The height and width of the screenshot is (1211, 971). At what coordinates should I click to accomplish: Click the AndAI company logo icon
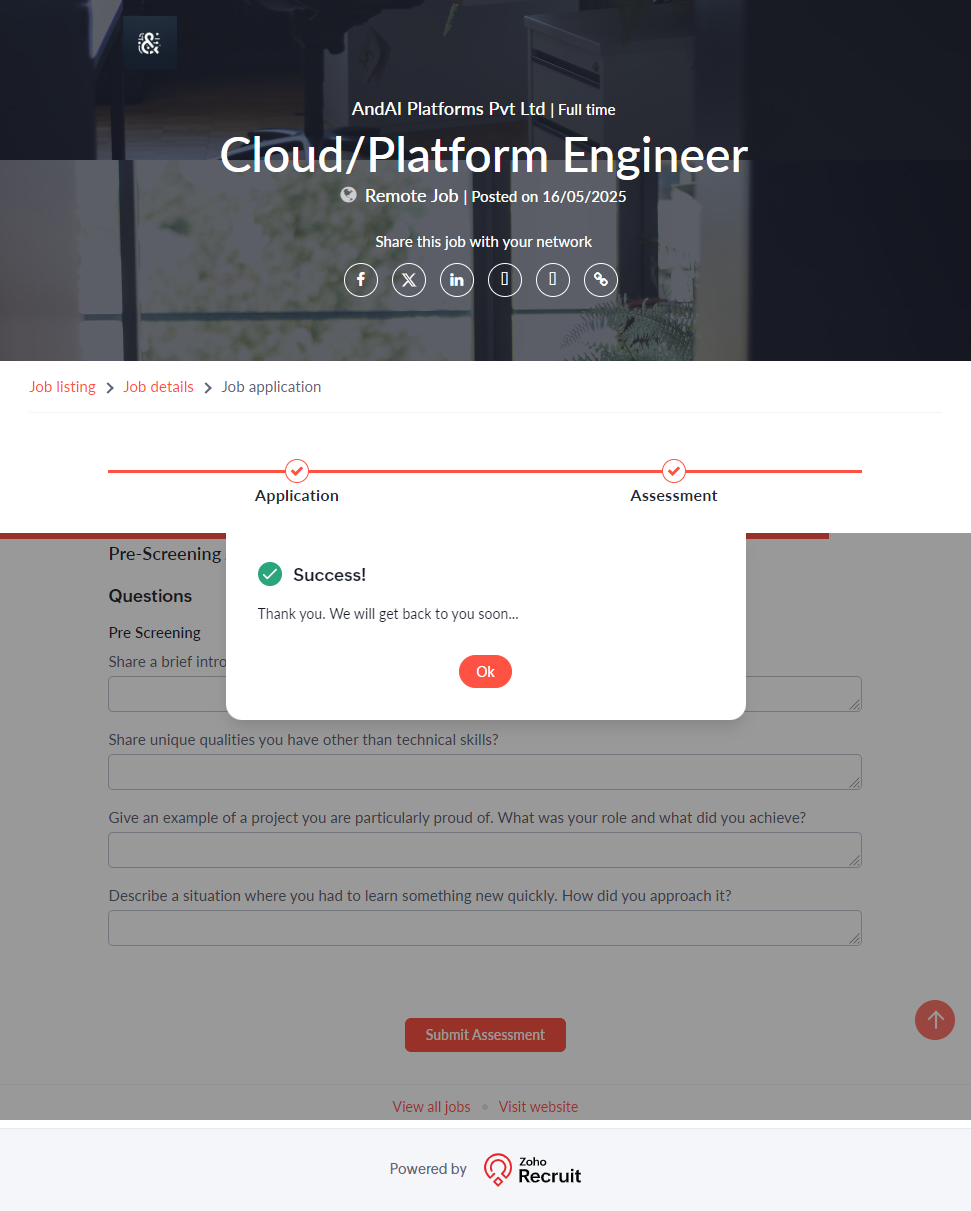click(x=149, y=43)
